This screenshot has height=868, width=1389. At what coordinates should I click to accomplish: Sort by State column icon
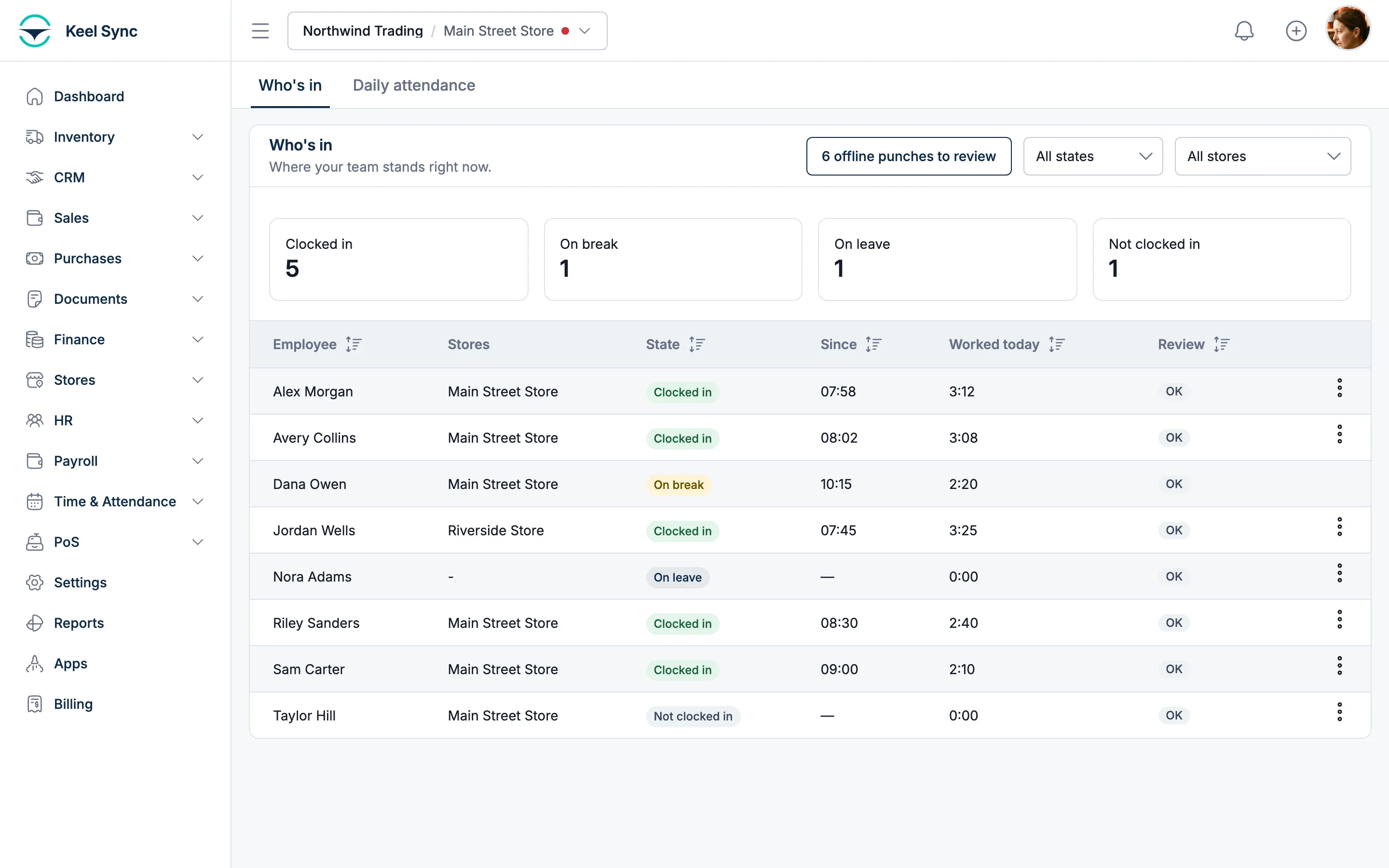coord(697,344)
